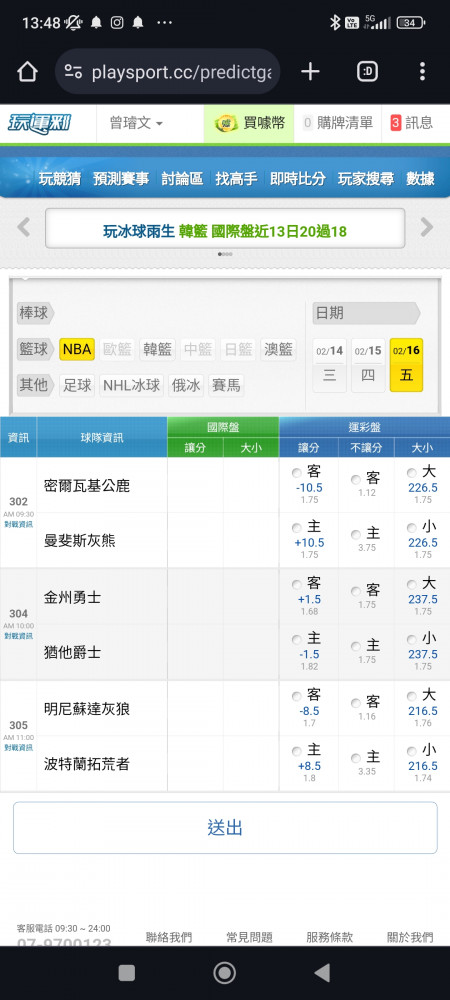
Task: Open 對戰資訊 for game 304
Action: (x=18, y=636)
